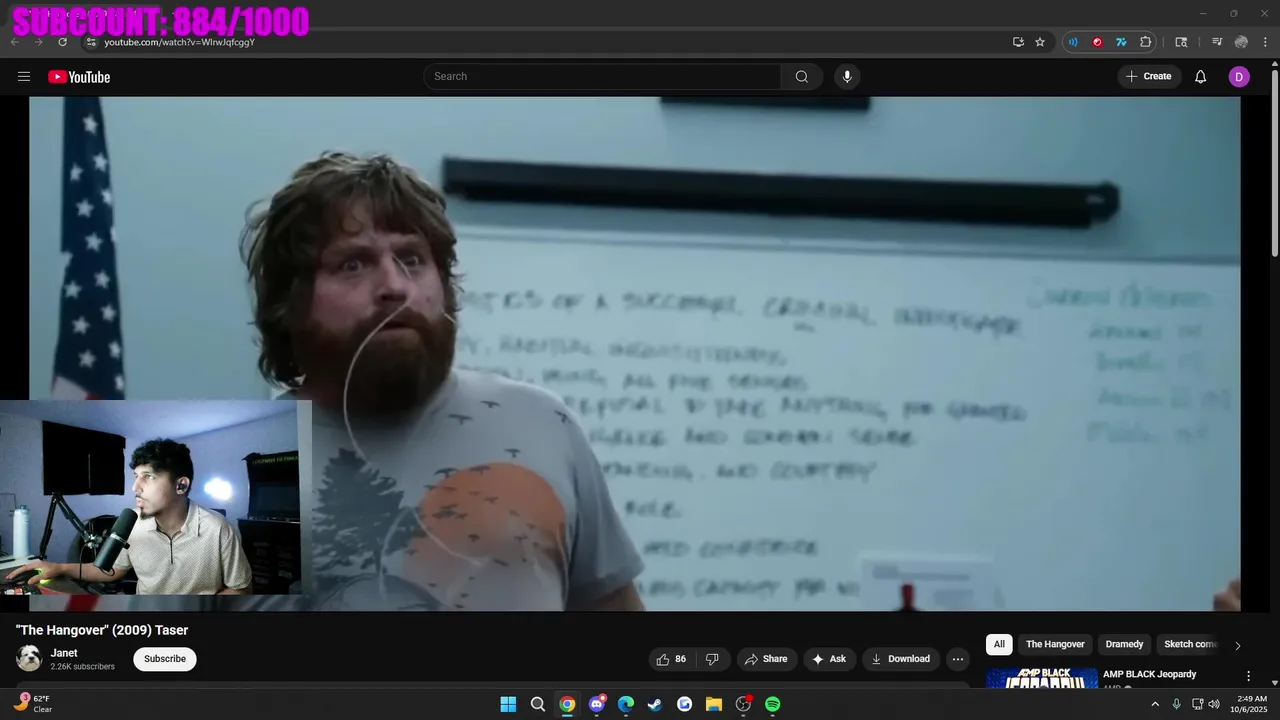Dislike the video with thumbs down
This screenshot has width=1280, height=720.
713,659
